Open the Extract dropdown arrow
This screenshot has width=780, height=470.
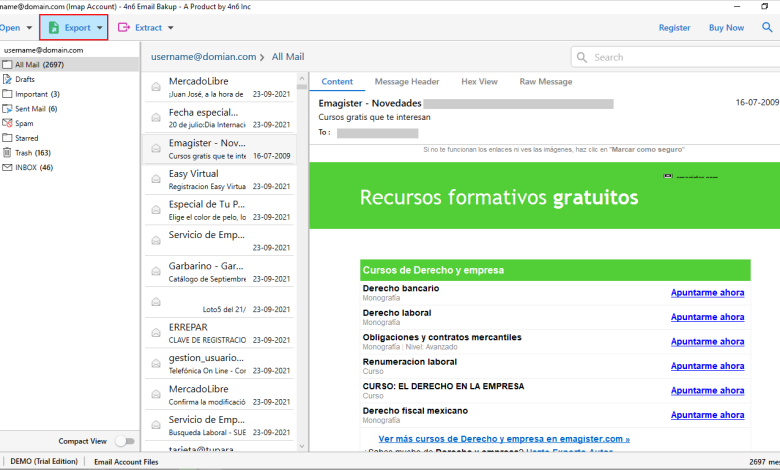(x=171, y=28)
